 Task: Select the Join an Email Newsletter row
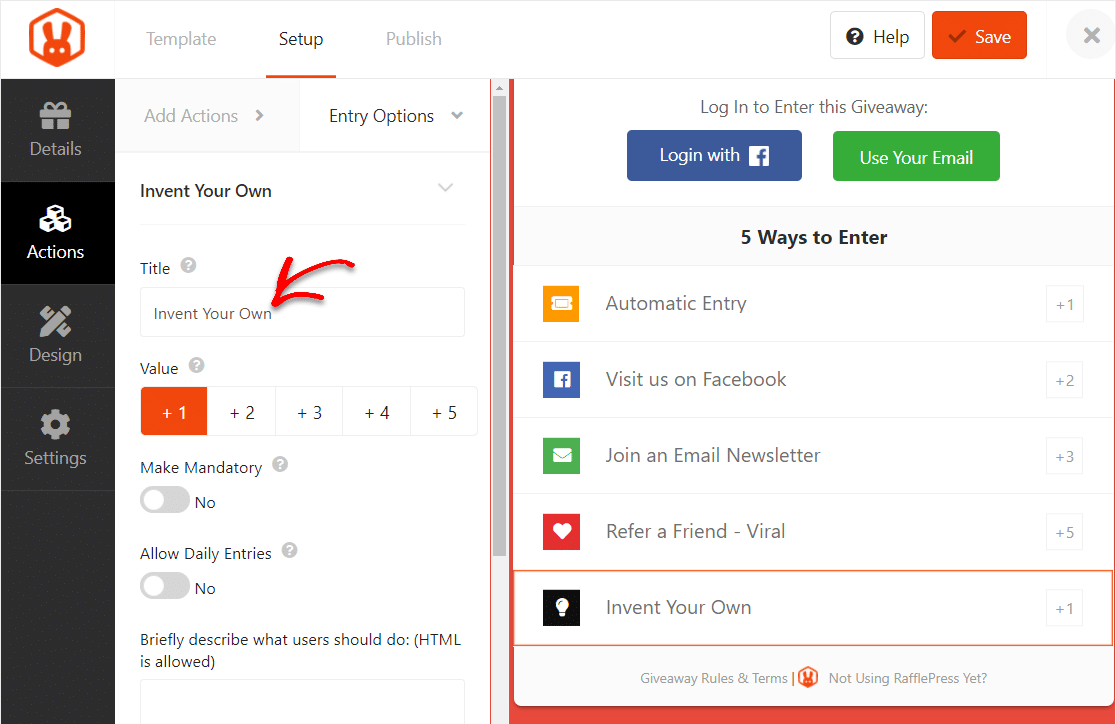click(x=813, y=456)
